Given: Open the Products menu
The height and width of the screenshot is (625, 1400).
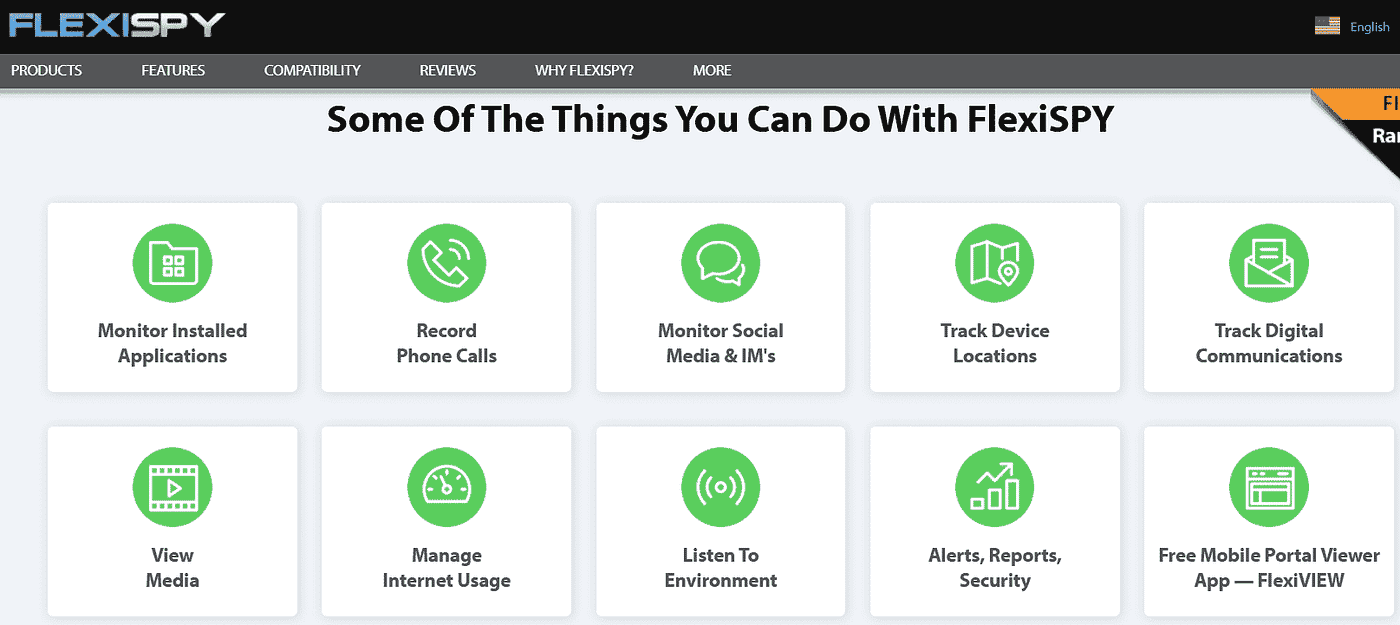Looking at the screenshot, I should (x=47, y=70).
